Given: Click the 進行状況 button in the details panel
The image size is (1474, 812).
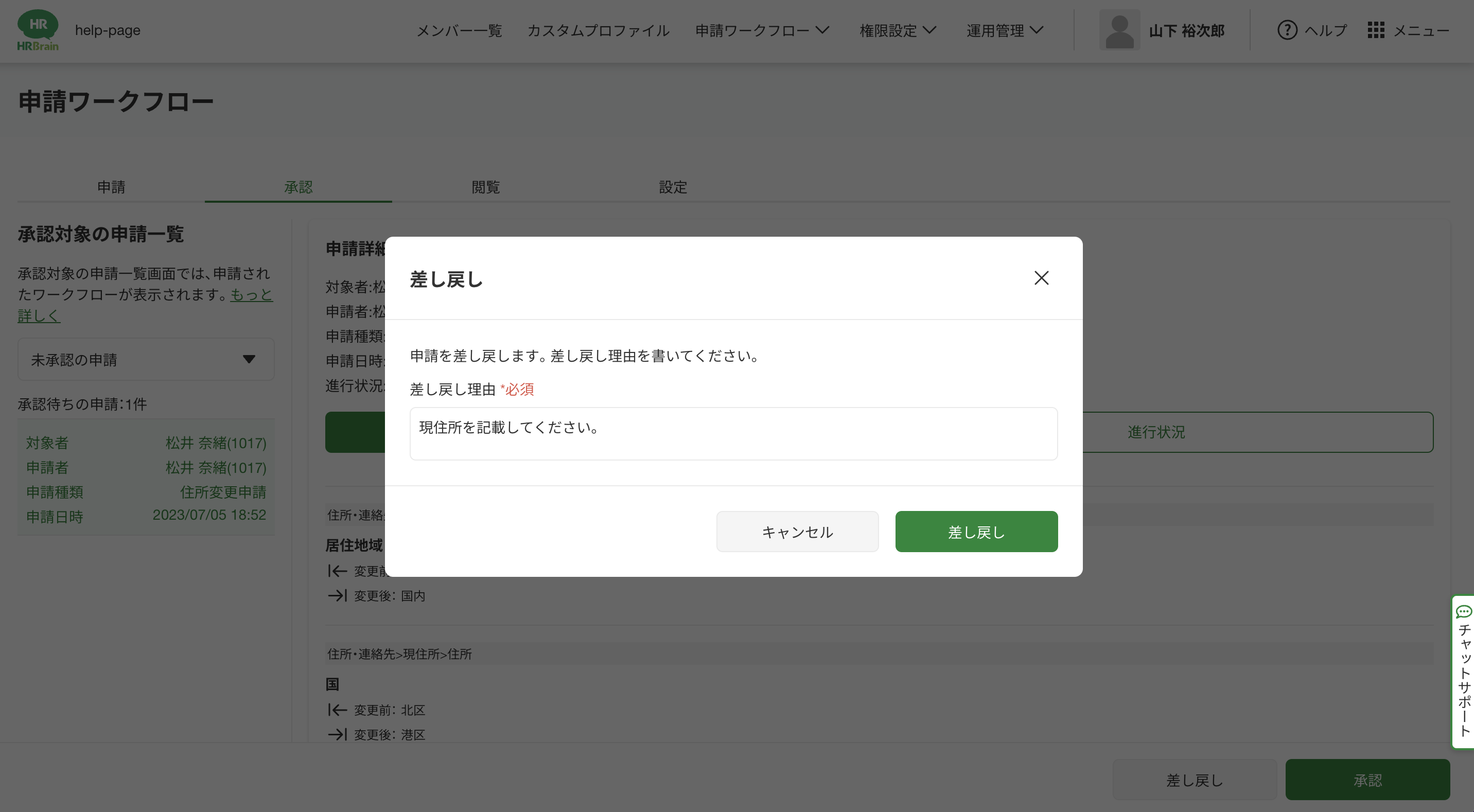Looking at the screenshot, I should click(x=1156, y=432).
